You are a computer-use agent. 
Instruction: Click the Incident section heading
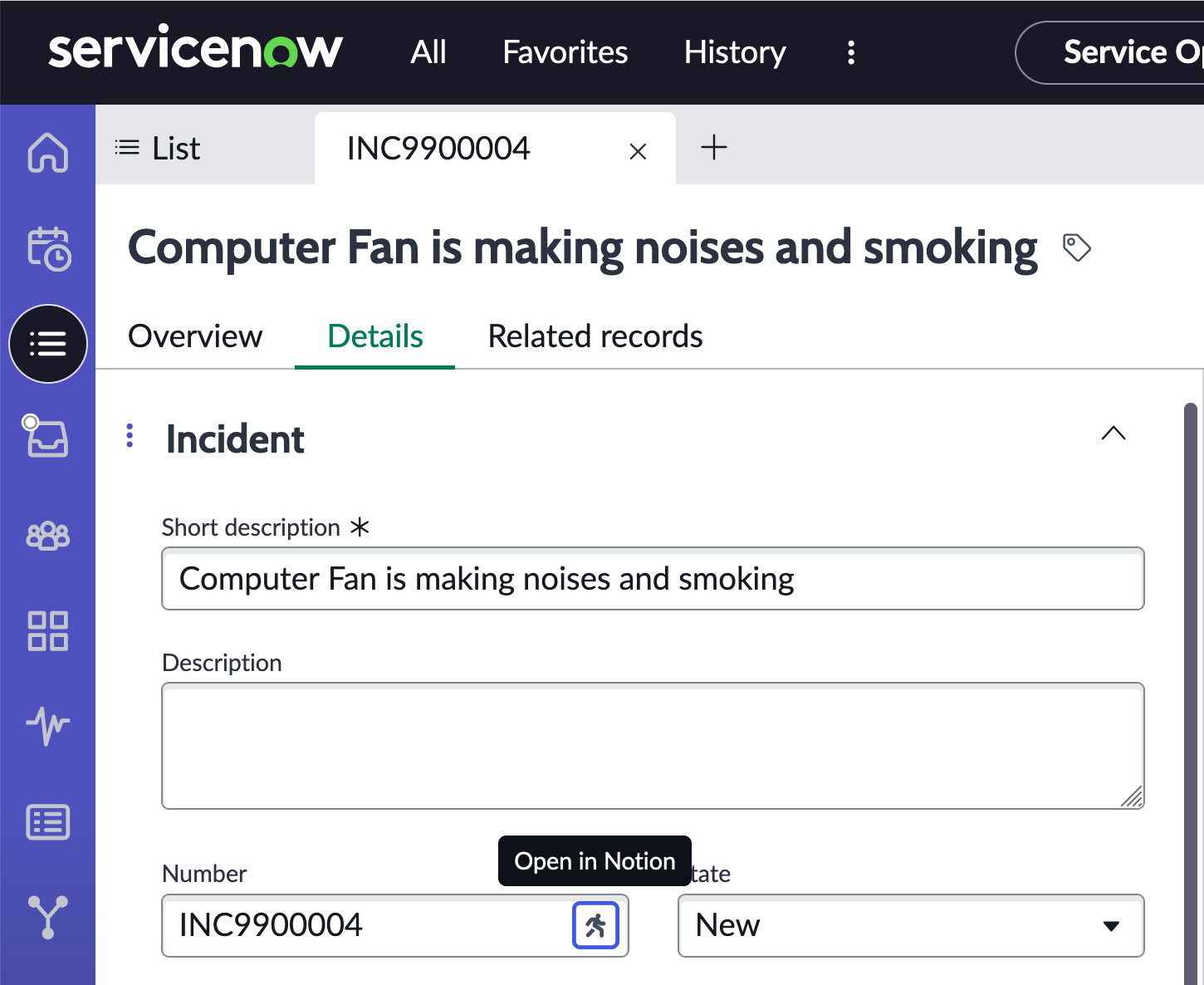pos(235,439)
